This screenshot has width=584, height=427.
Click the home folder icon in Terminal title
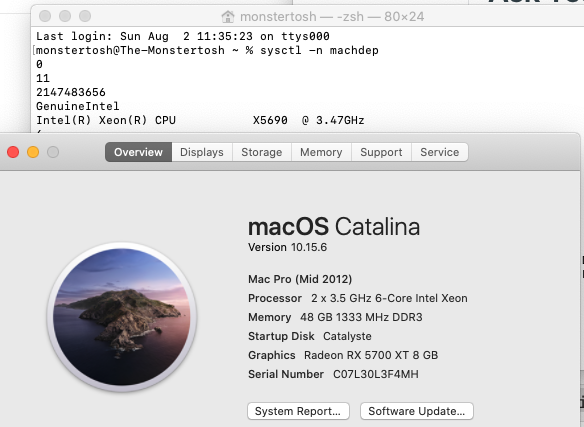point(228,16)
